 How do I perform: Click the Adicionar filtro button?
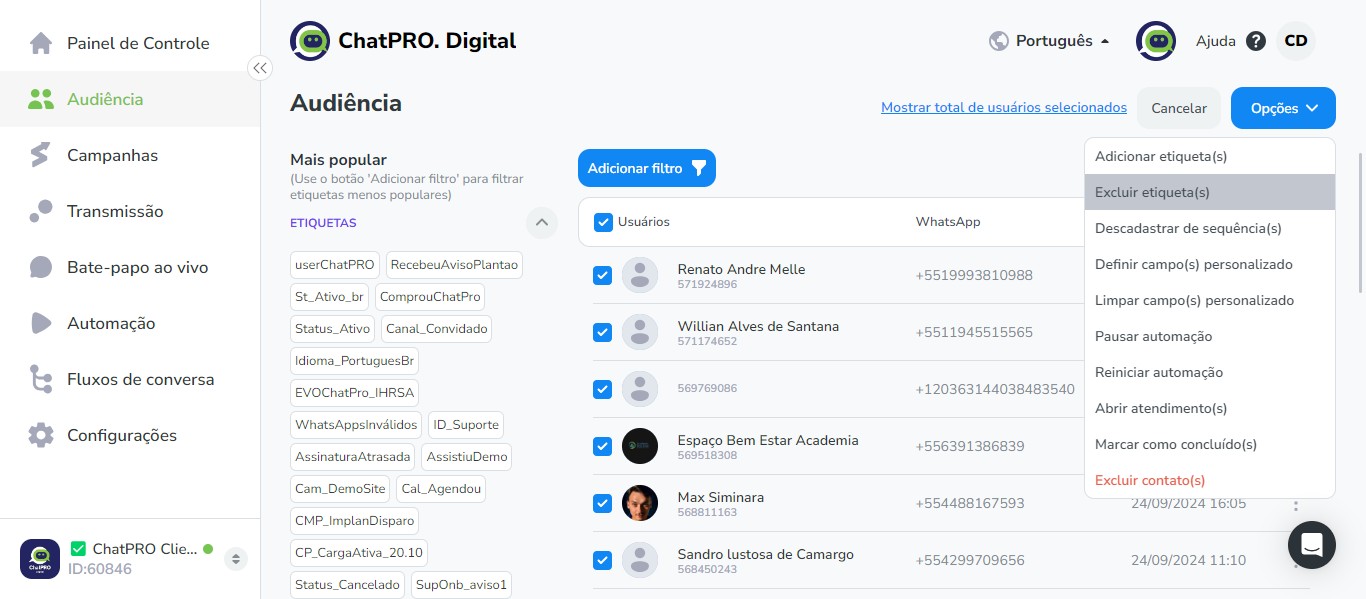pos(647,168)
